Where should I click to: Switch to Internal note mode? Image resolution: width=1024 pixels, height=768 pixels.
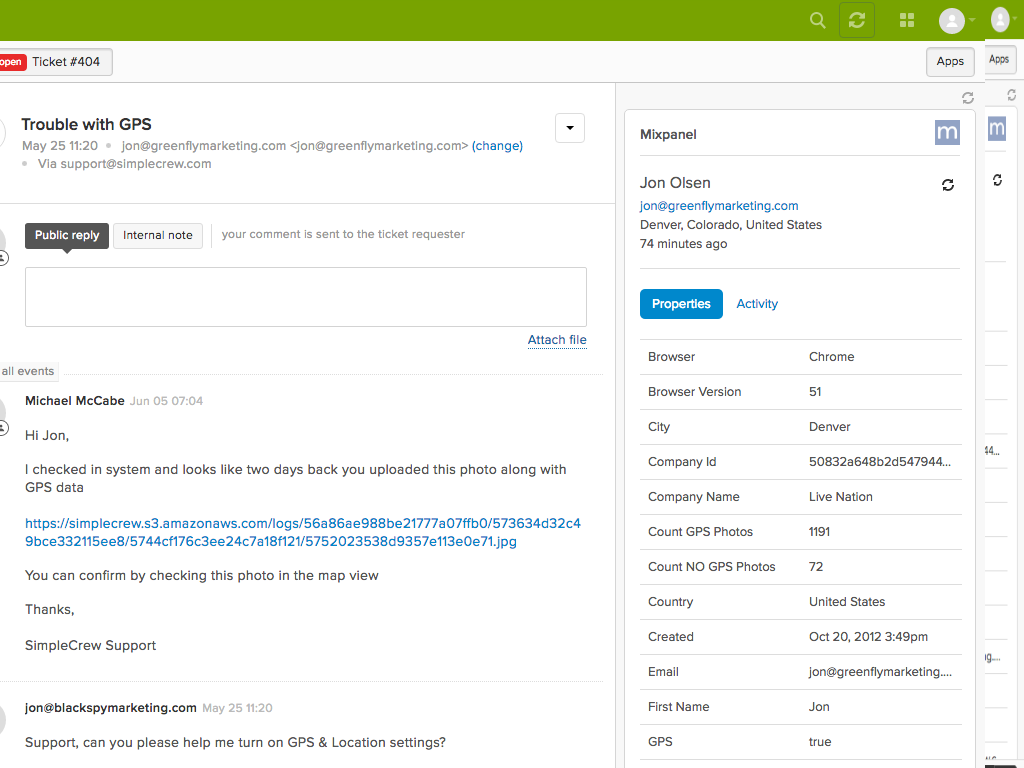coord(157,235)
